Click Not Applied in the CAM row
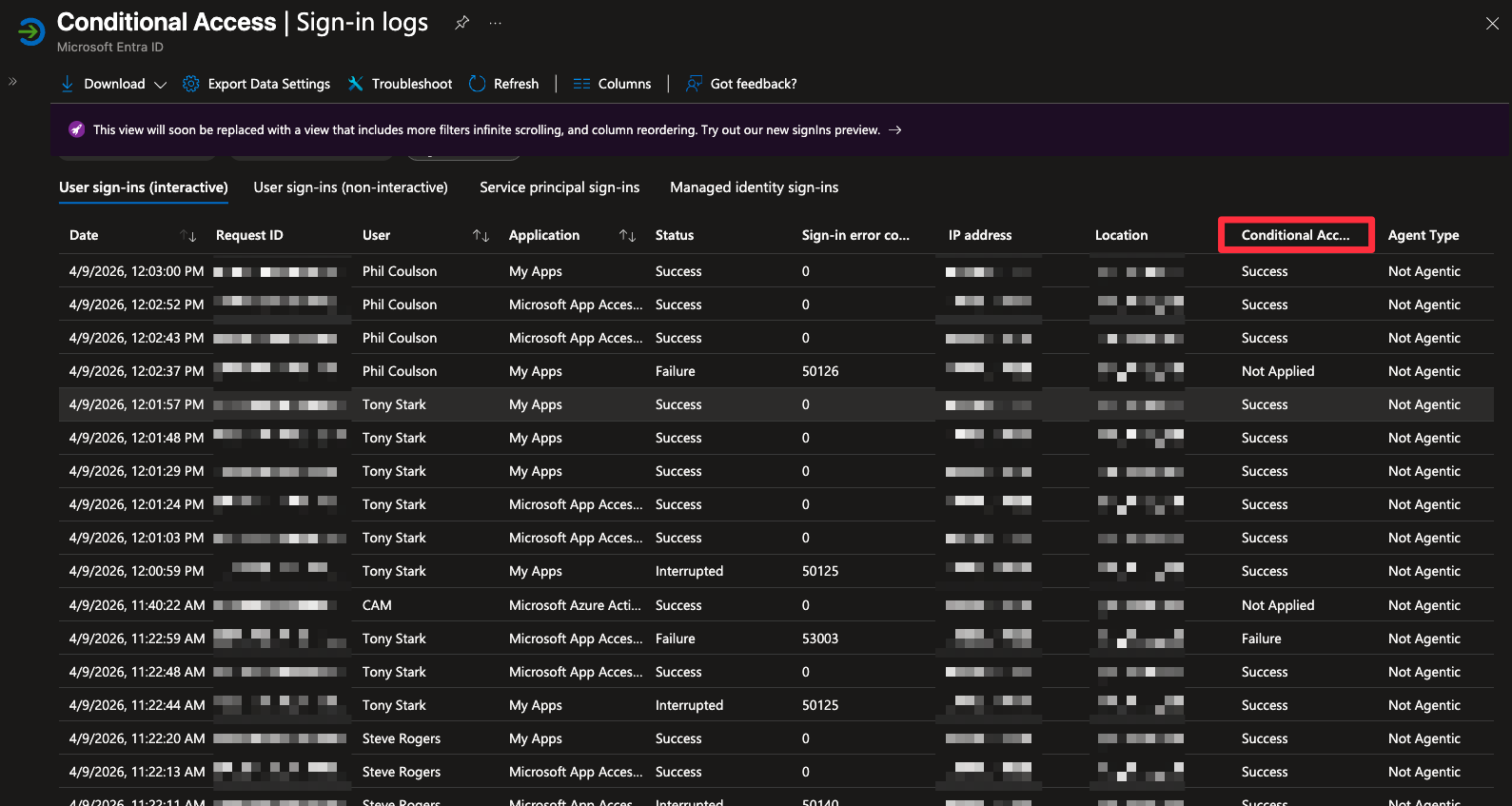 click(1278, 605)
